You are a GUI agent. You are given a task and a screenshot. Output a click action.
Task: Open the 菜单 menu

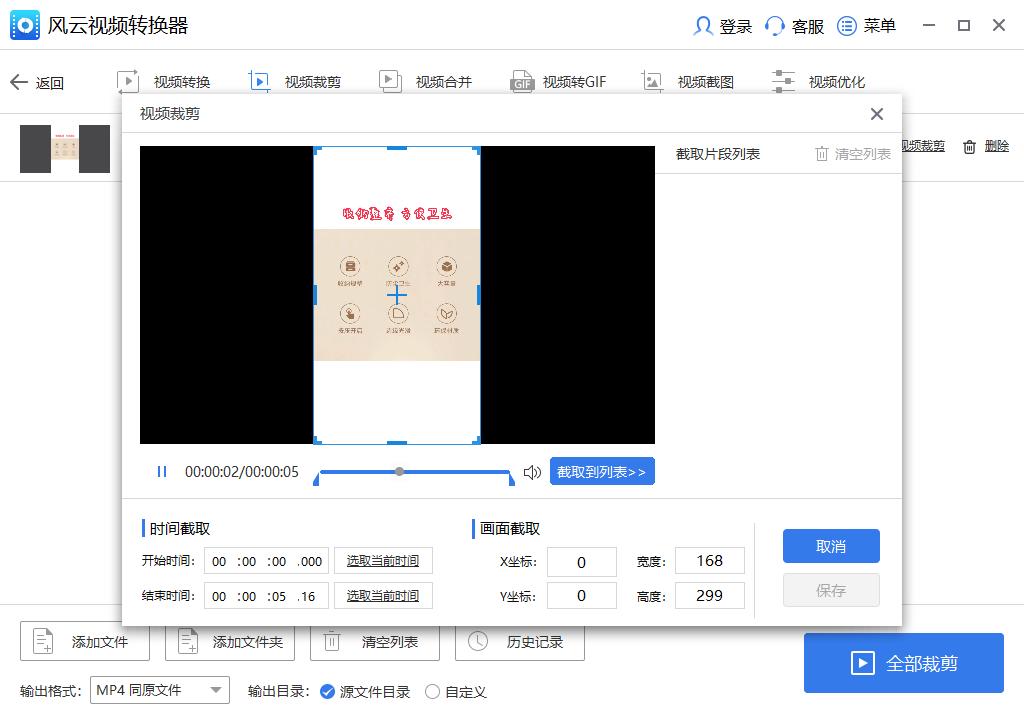(x=866, y=26)
